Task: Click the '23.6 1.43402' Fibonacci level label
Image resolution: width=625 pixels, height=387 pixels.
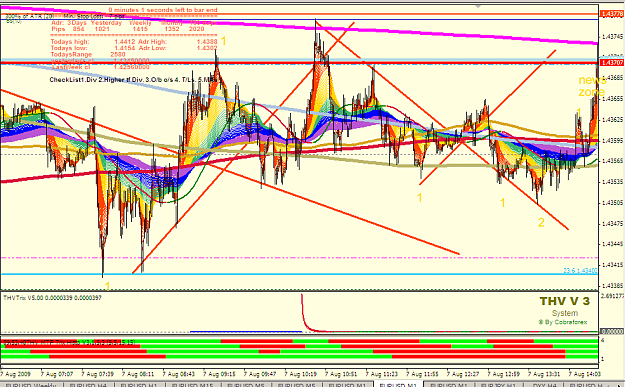Action: 580,270
